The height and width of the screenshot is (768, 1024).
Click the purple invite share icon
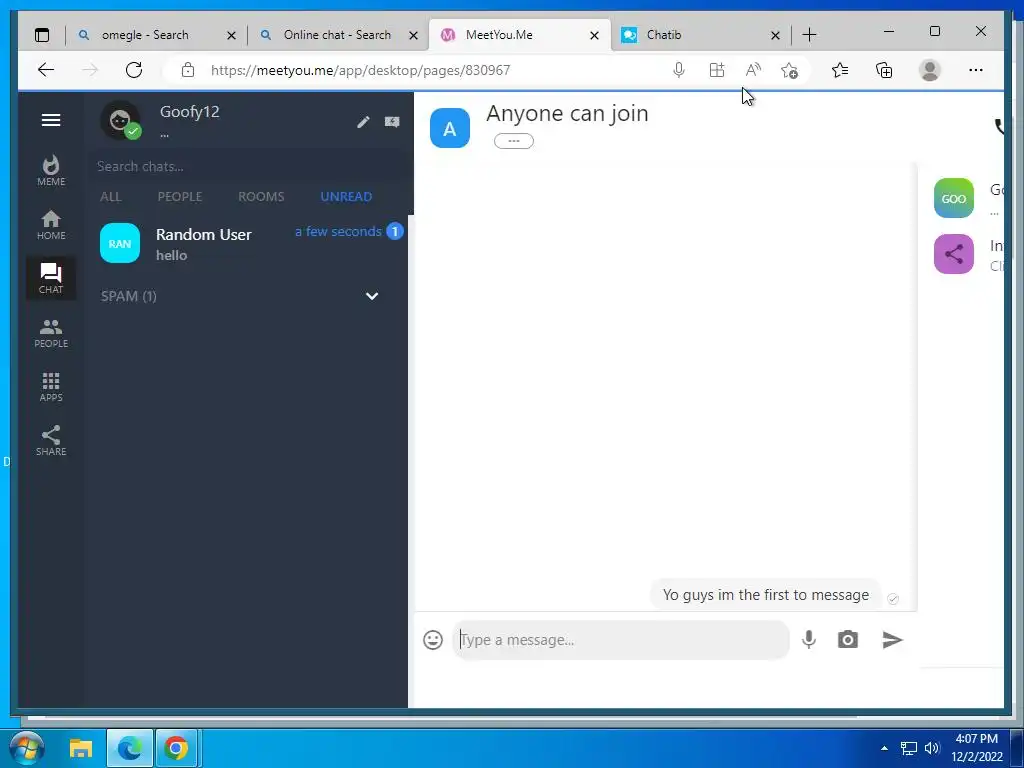[953, 254]
